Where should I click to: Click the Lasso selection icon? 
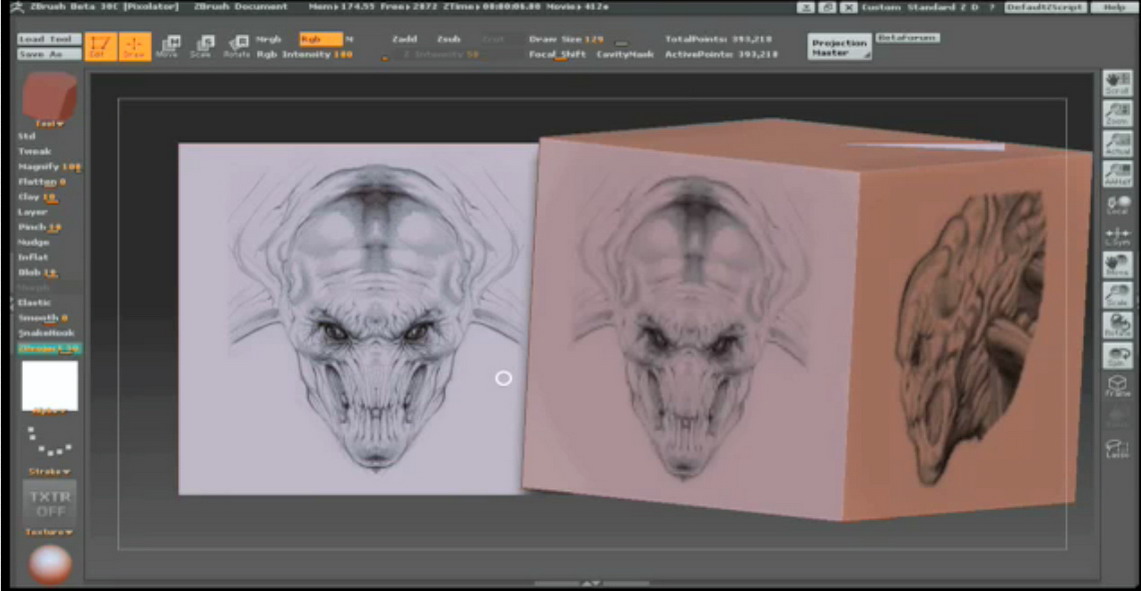point(1117,447)
